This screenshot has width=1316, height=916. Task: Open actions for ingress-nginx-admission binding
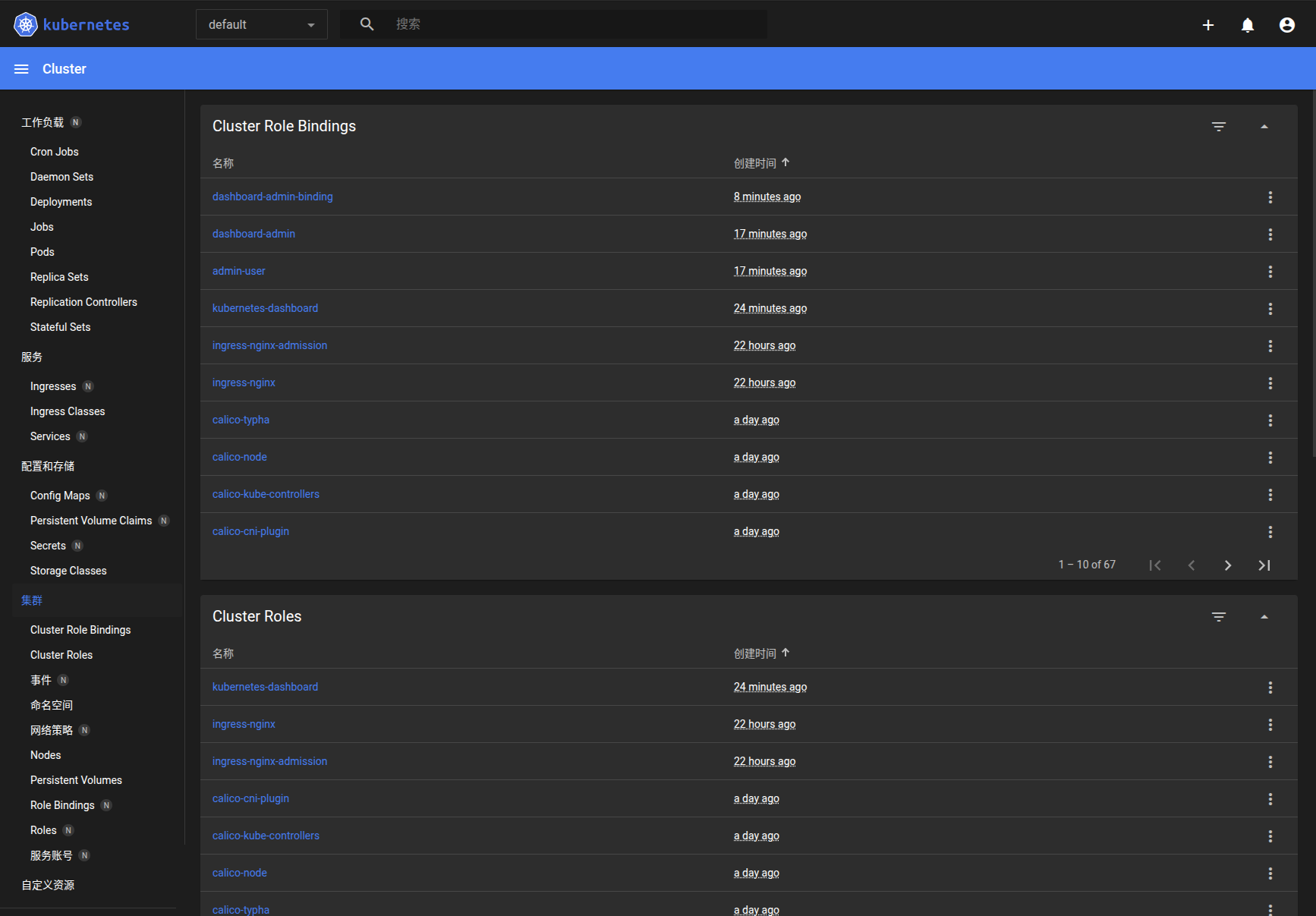pos(1270,346)
